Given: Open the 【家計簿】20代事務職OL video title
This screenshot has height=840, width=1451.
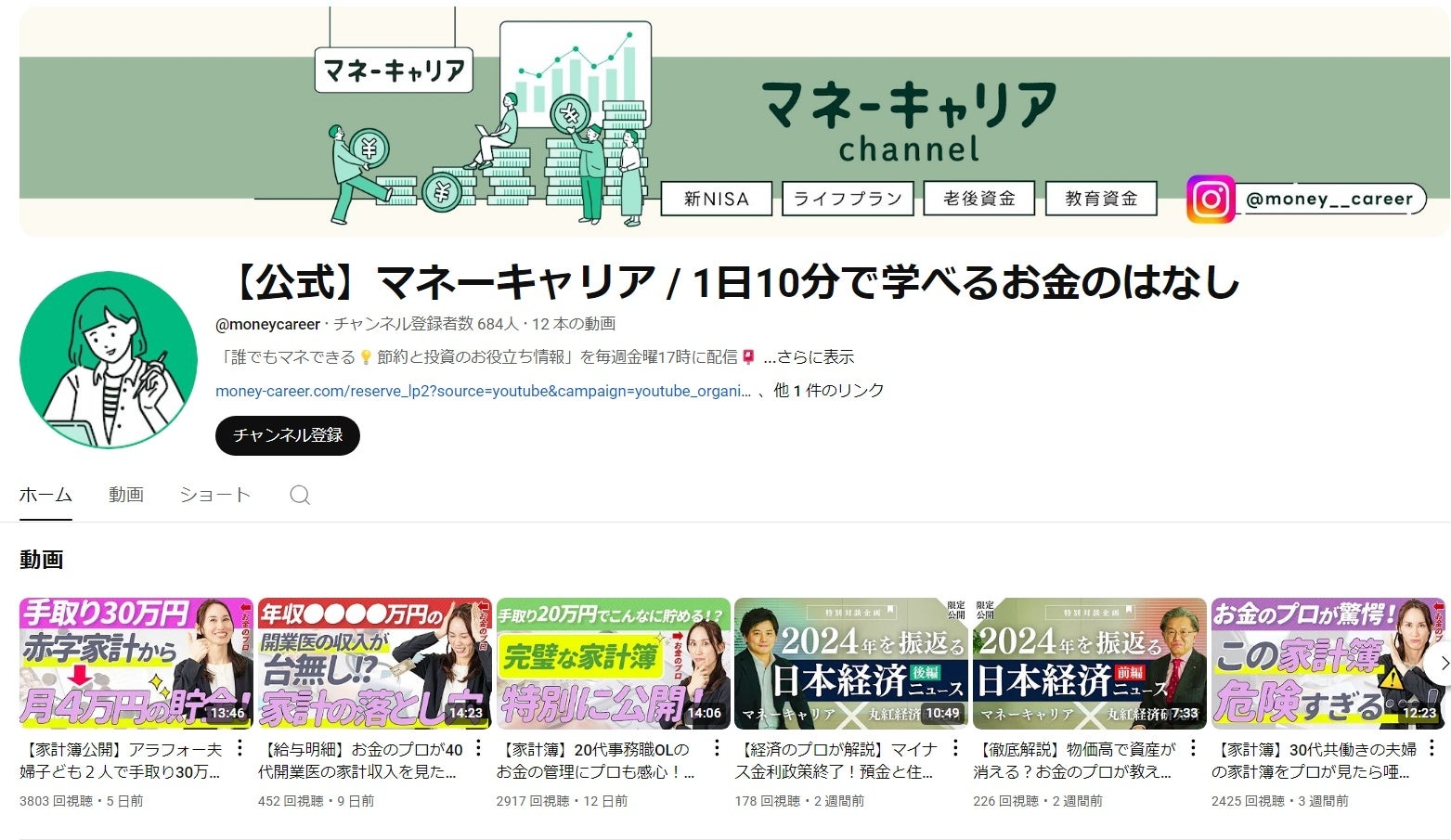Looking at the screenshot, I should 596,760.
